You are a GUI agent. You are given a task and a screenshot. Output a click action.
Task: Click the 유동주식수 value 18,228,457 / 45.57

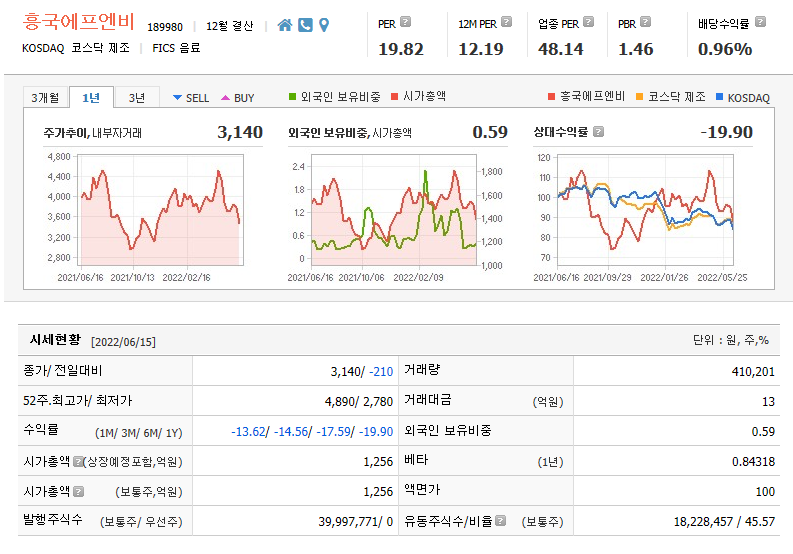pyautogui.click(x=724, y=521)
